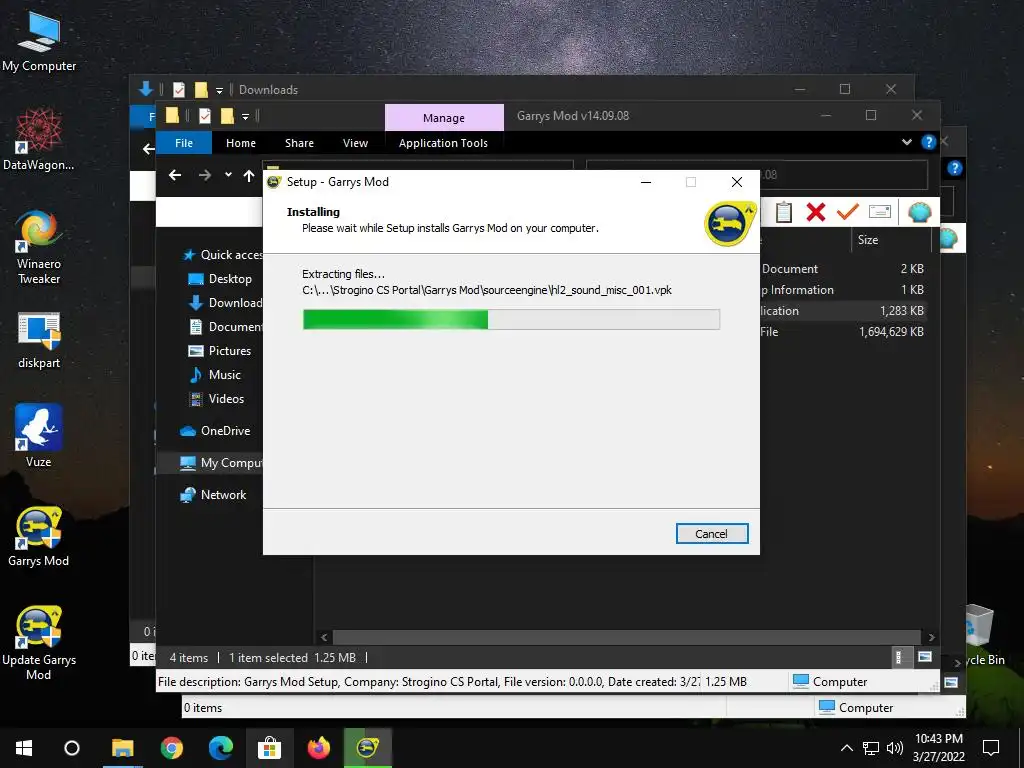Open Videos in the navigation pane
The image size is (1024, 768).
click(216, 399)
